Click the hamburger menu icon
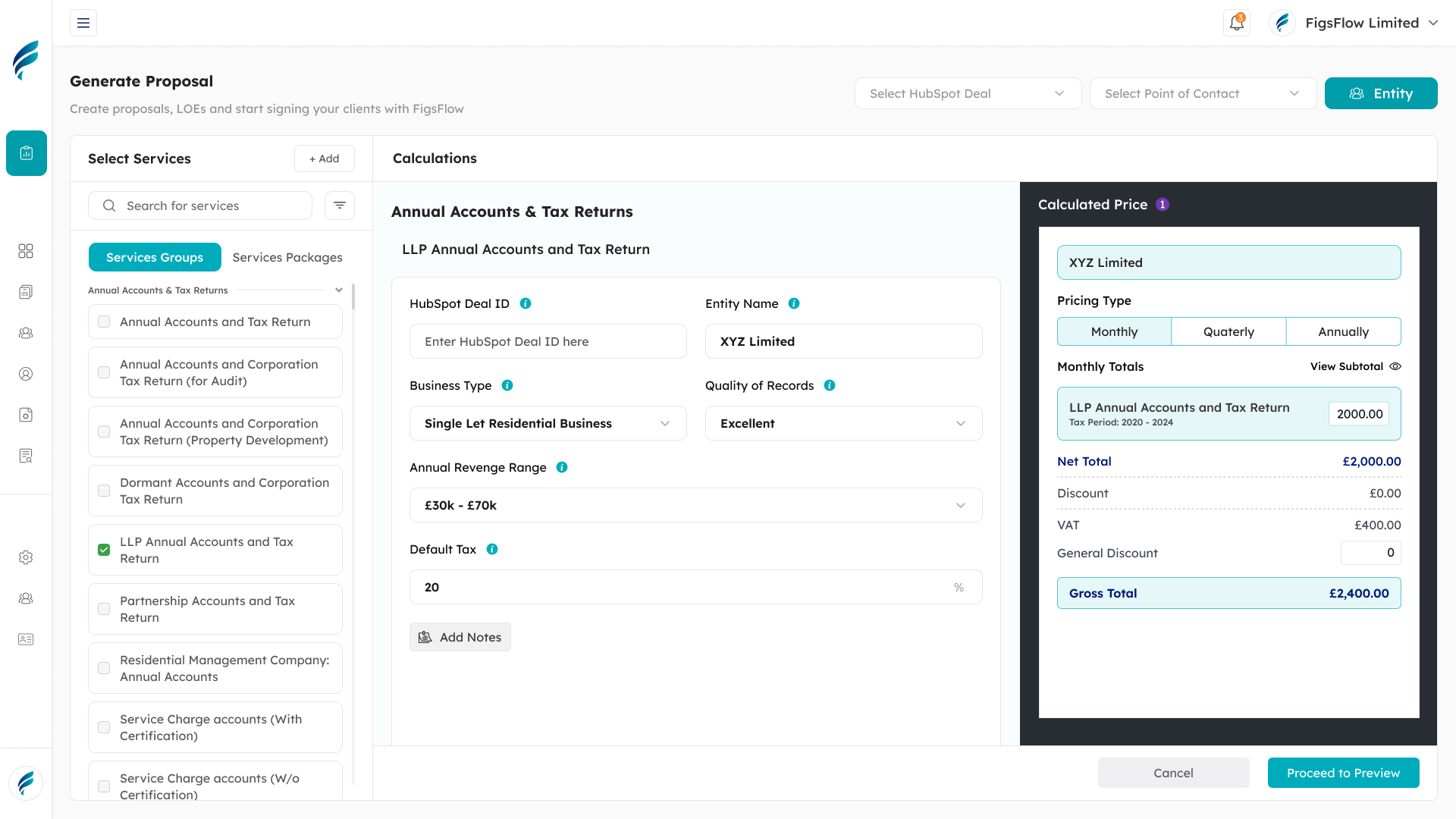The image size is (1456, 819). (83, 23)
